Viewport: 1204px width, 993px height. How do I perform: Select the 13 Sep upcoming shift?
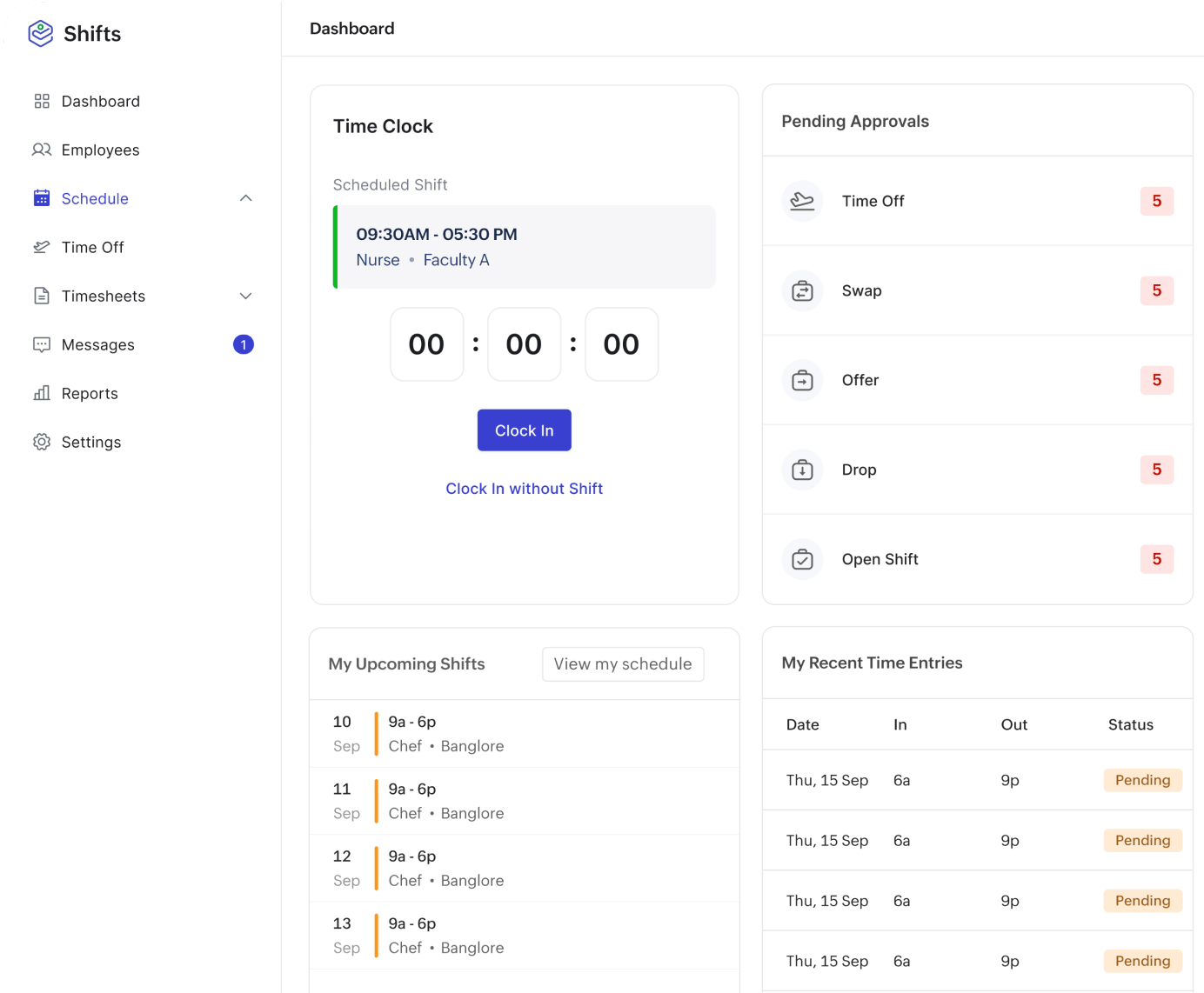pyautogui.click(x=525, y=936)
